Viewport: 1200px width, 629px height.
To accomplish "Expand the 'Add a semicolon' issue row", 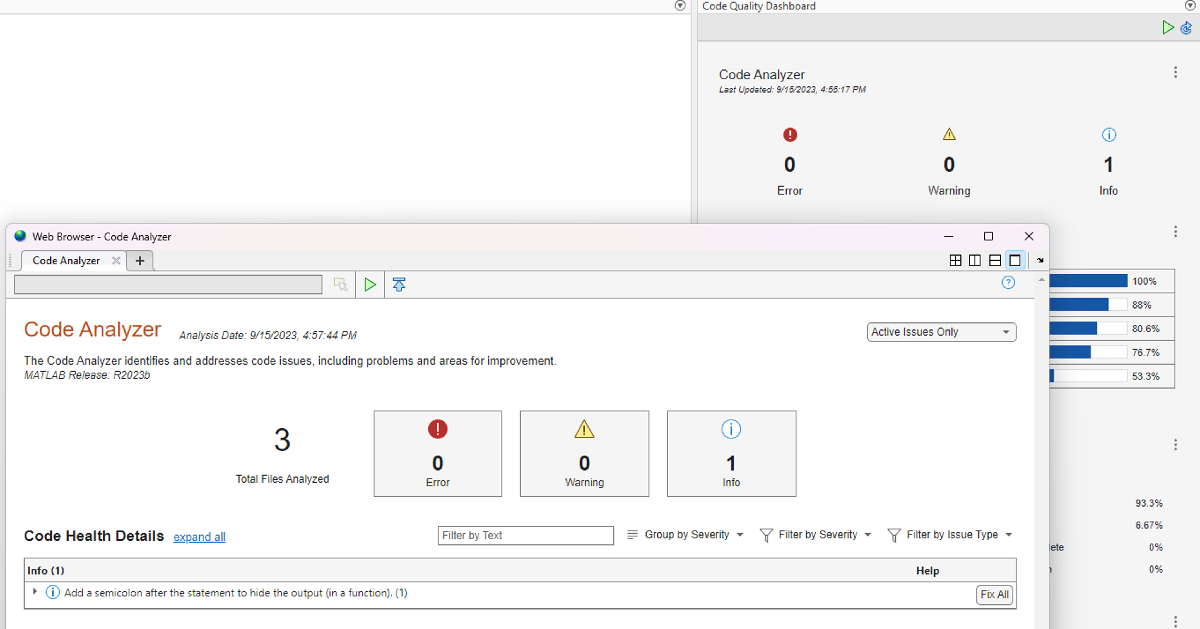I will coord(35,592).
